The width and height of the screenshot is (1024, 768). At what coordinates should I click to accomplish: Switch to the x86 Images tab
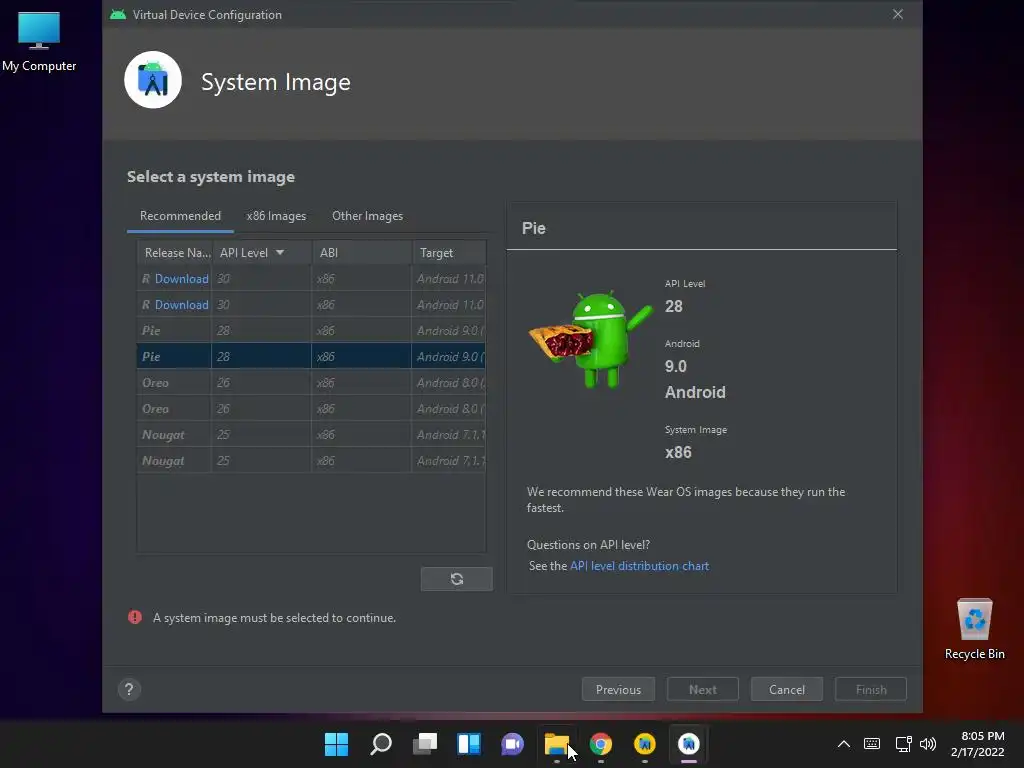(x=276, y=216)
